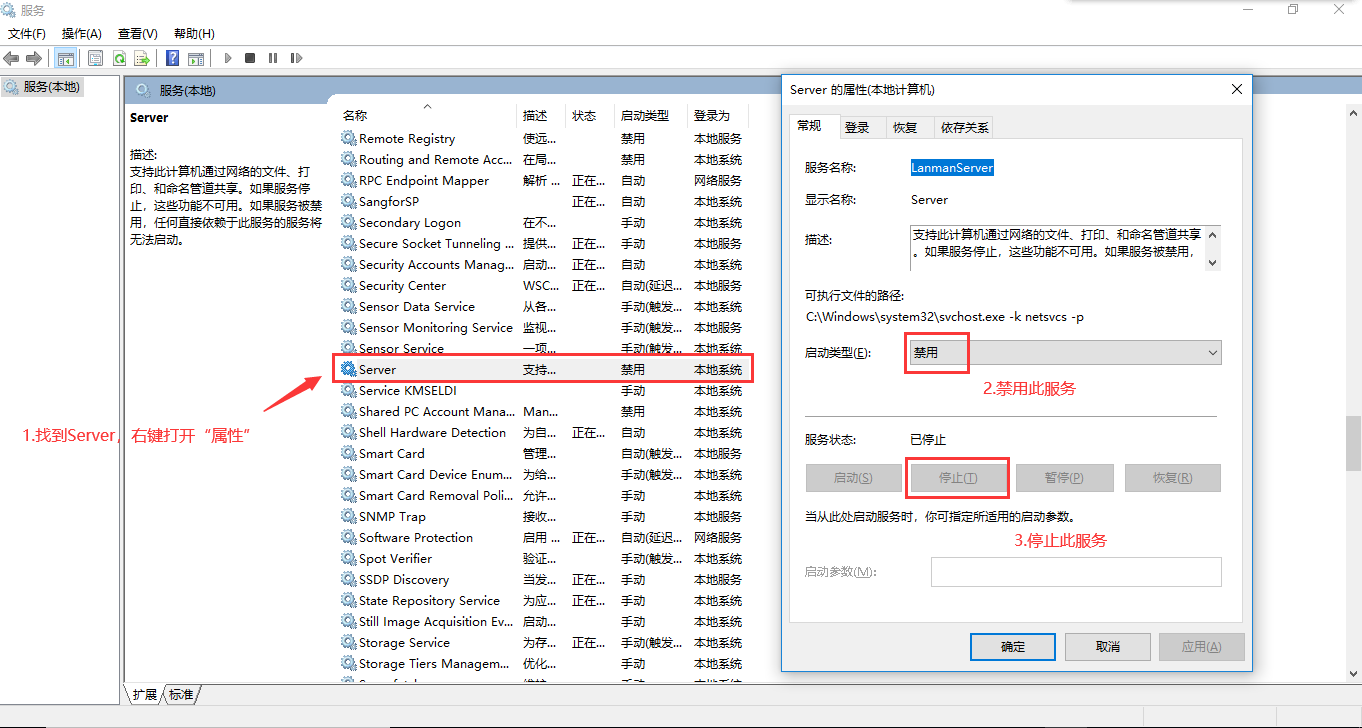
Task: Click the gear icon beside Remote Registry
Action: pos(348,138)
